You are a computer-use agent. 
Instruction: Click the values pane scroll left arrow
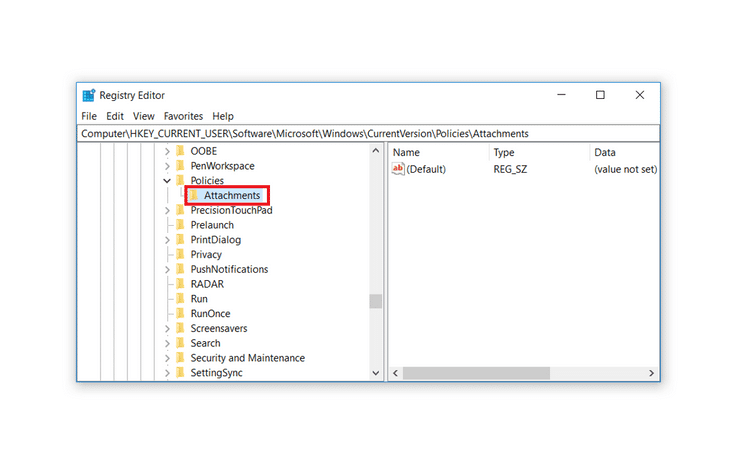(x=396, y=373)
